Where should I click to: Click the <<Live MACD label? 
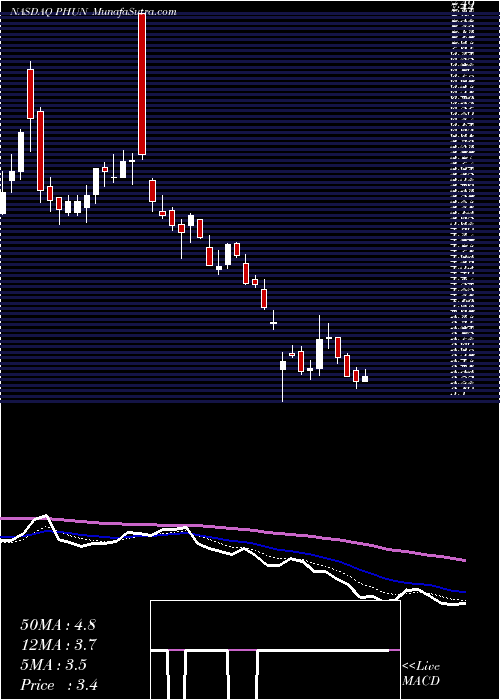coord(421,674)
